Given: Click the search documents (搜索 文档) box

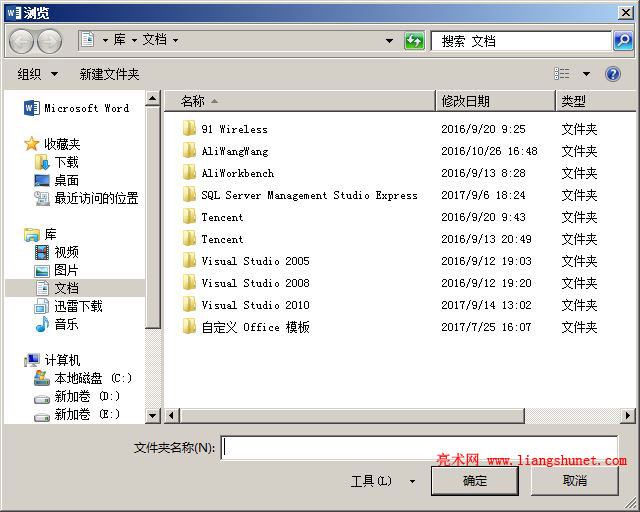Looking at the screenshot, I should click(521, 41).
